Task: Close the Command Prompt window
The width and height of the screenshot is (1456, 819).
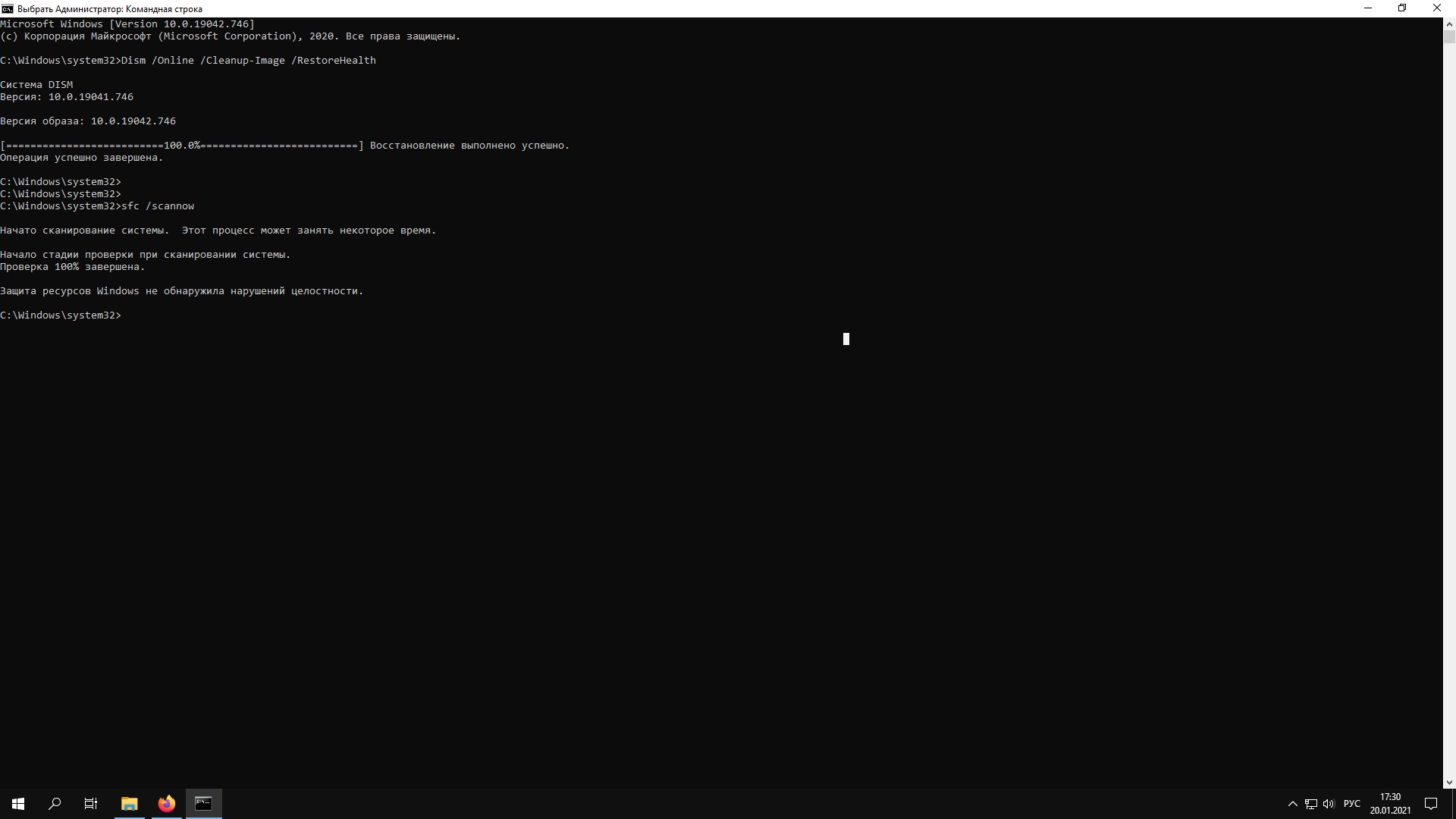Action: pyautogui.click(x=1437, y=8)
